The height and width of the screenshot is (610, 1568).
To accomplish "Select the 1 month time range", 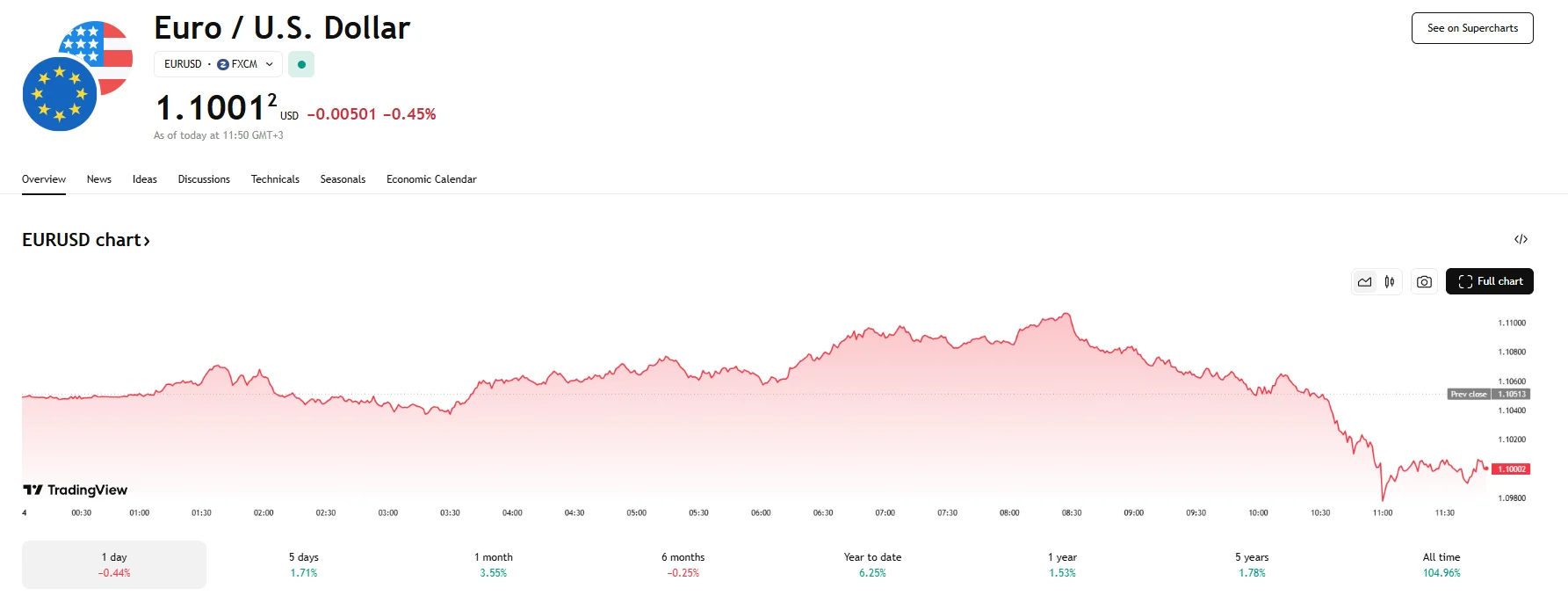I will coord(494,564).
